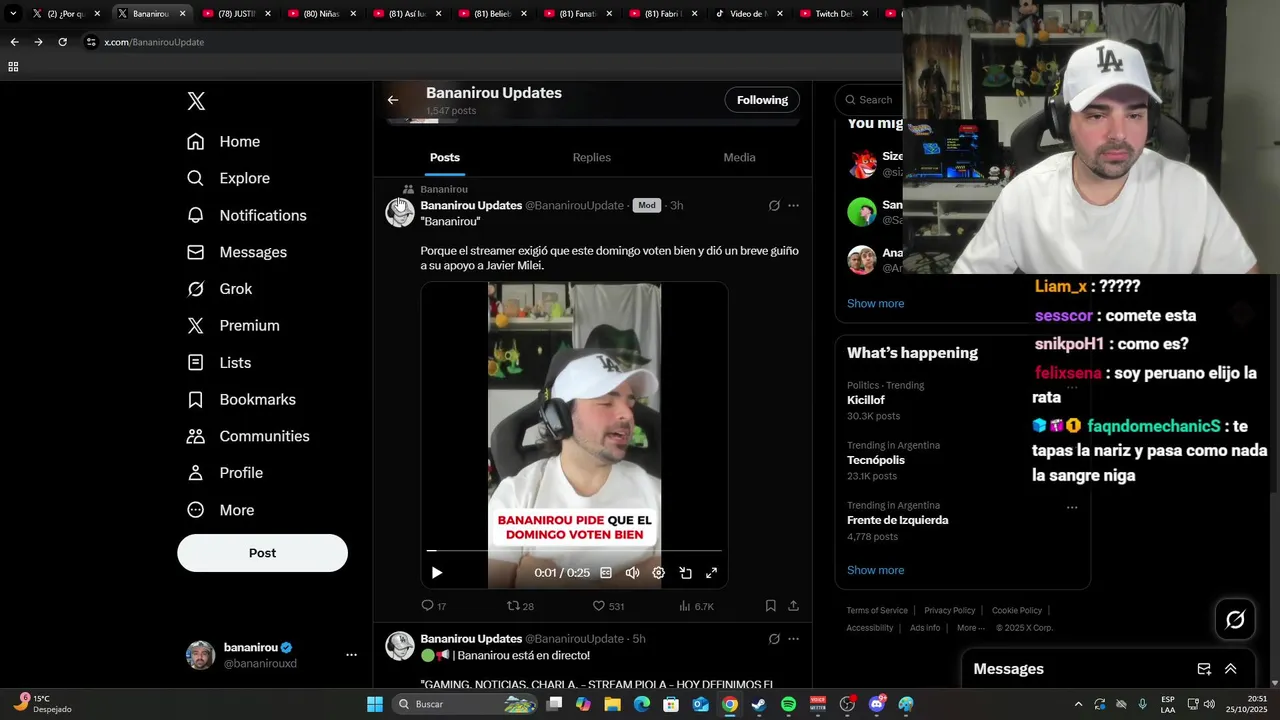Open options for Frente de Izquierda trend

(x=1072, y=507)
